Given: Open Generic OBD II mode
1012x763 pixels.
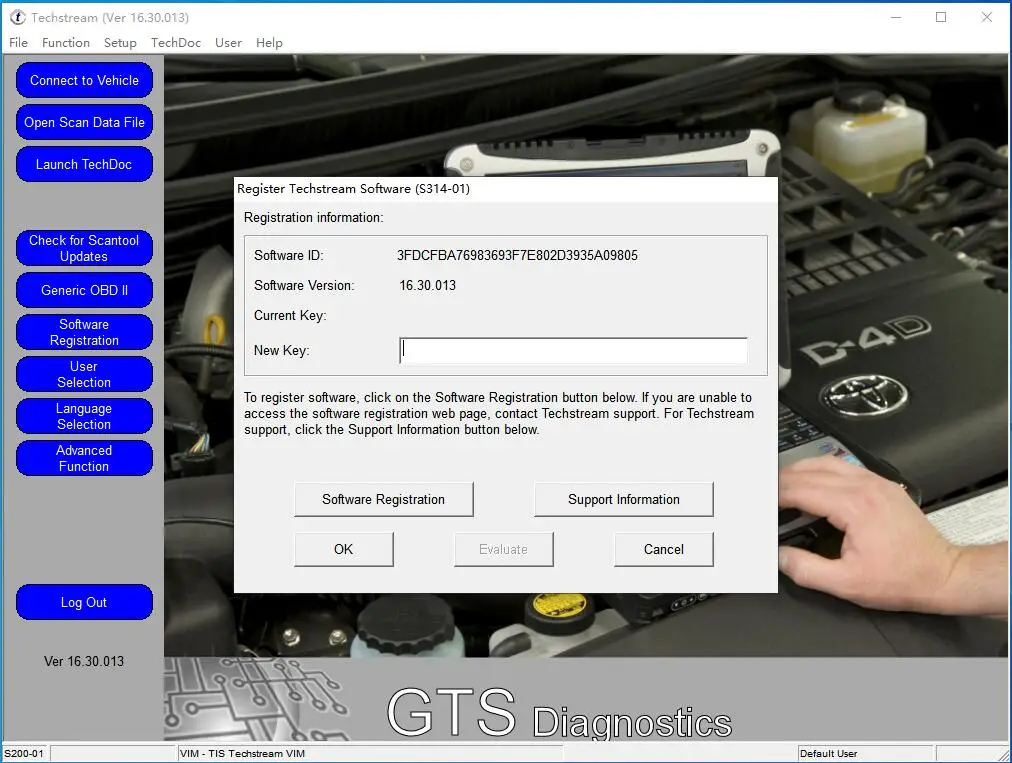Looking at the screenshot, I should [85, 290].
